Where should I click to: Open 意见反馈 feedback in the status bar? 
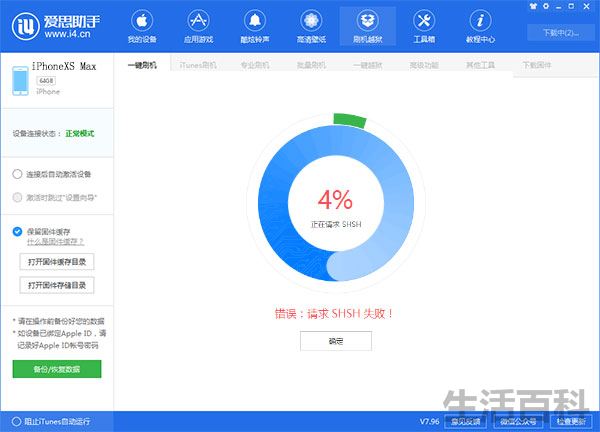click(x=465, y=421)
